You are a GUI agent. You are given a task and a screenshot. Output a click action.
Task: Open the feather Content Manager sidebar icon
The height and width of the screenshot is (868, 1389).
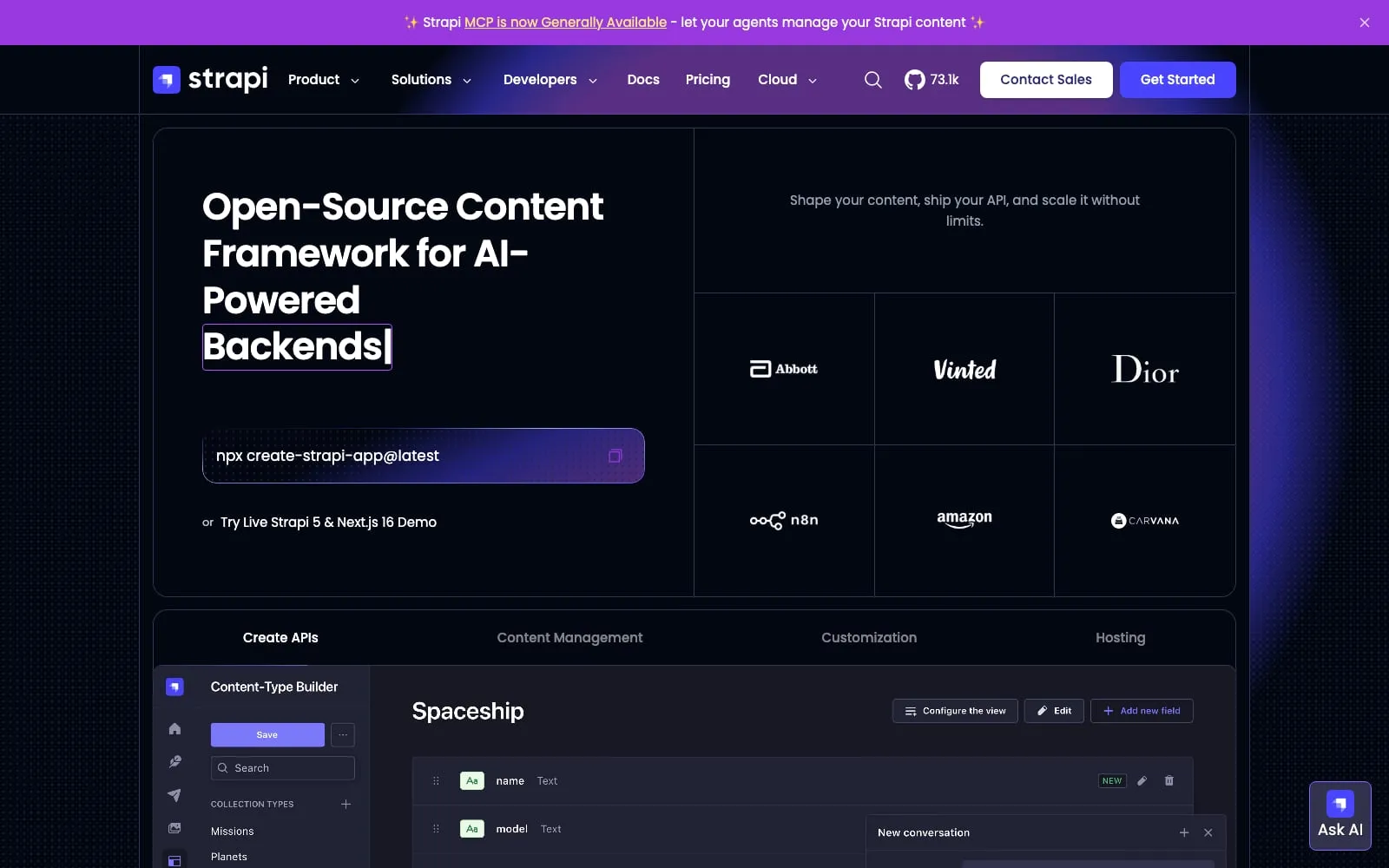click(x=174, y=761)
